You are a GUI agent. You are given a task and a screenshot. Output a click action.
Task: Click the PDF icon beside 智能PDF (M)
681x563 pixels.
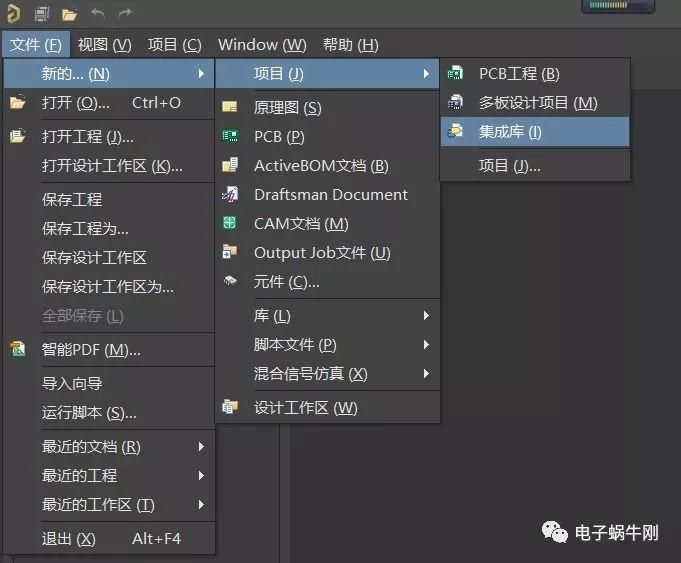coord(17,349)
